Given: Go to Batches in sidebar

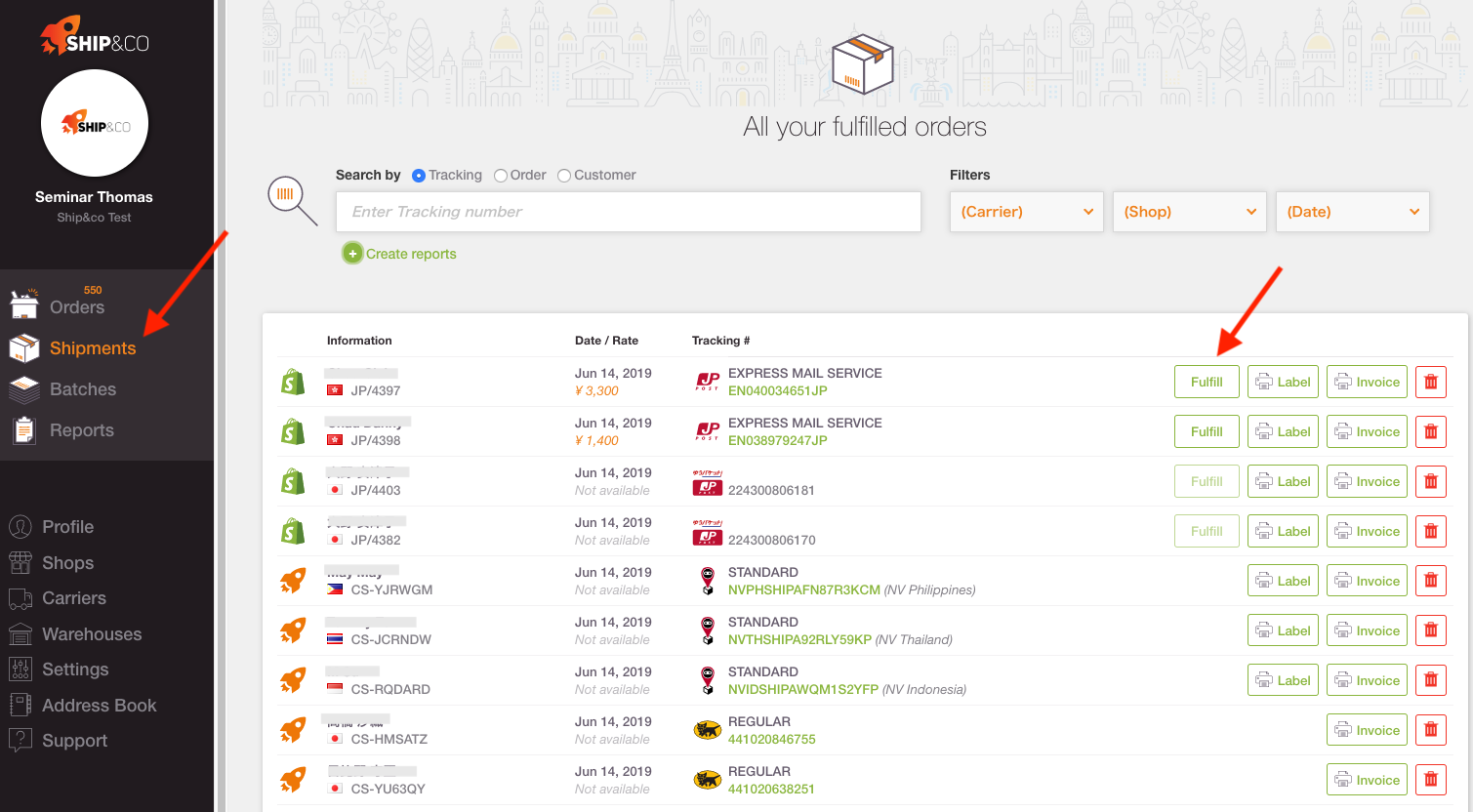Looking at the screenshot, I should [82, 389].
